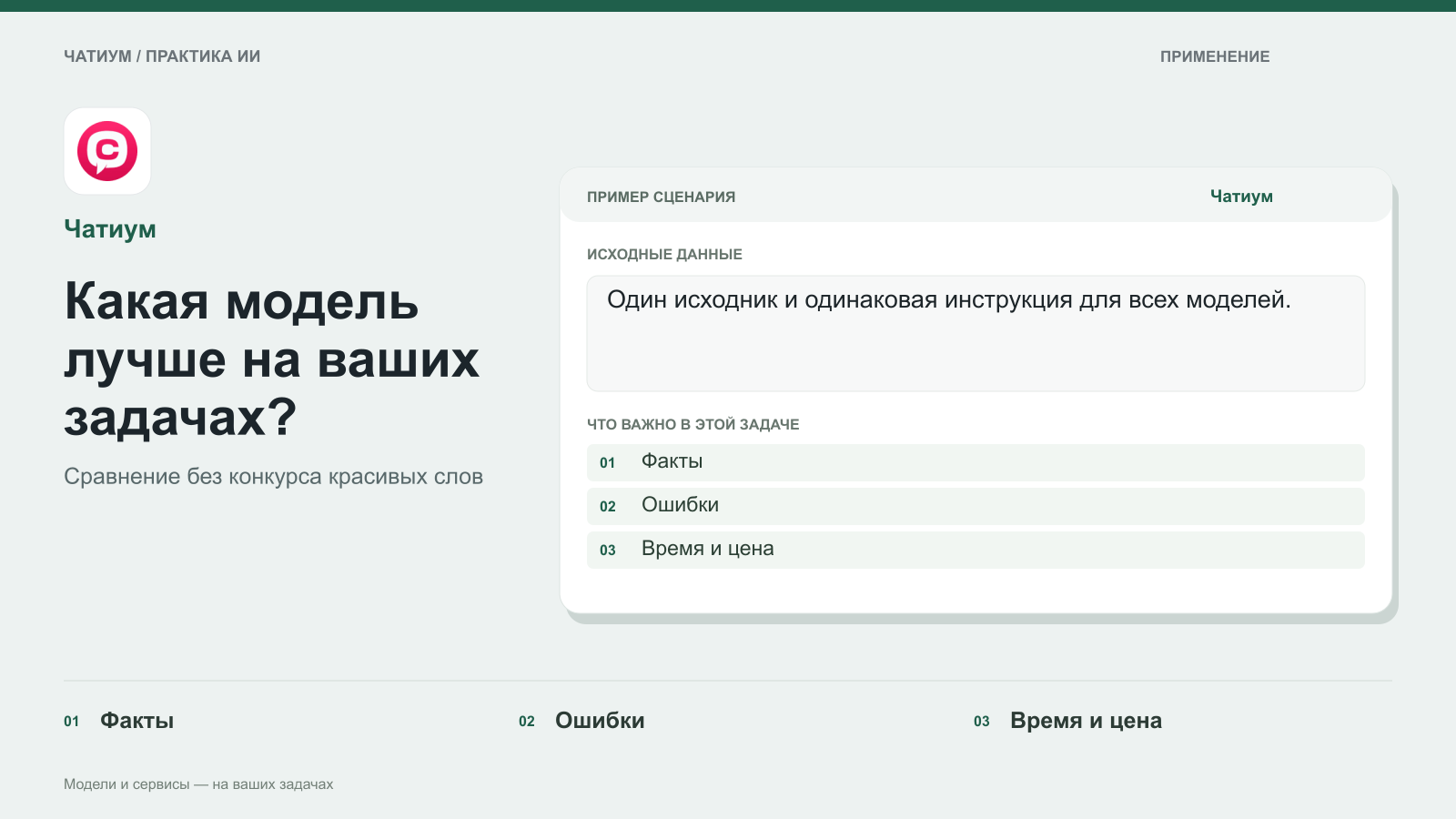
Task: Click the "ИСХОДНЫЕ ДАННЫЕ" section label
Action: point(664,254)
